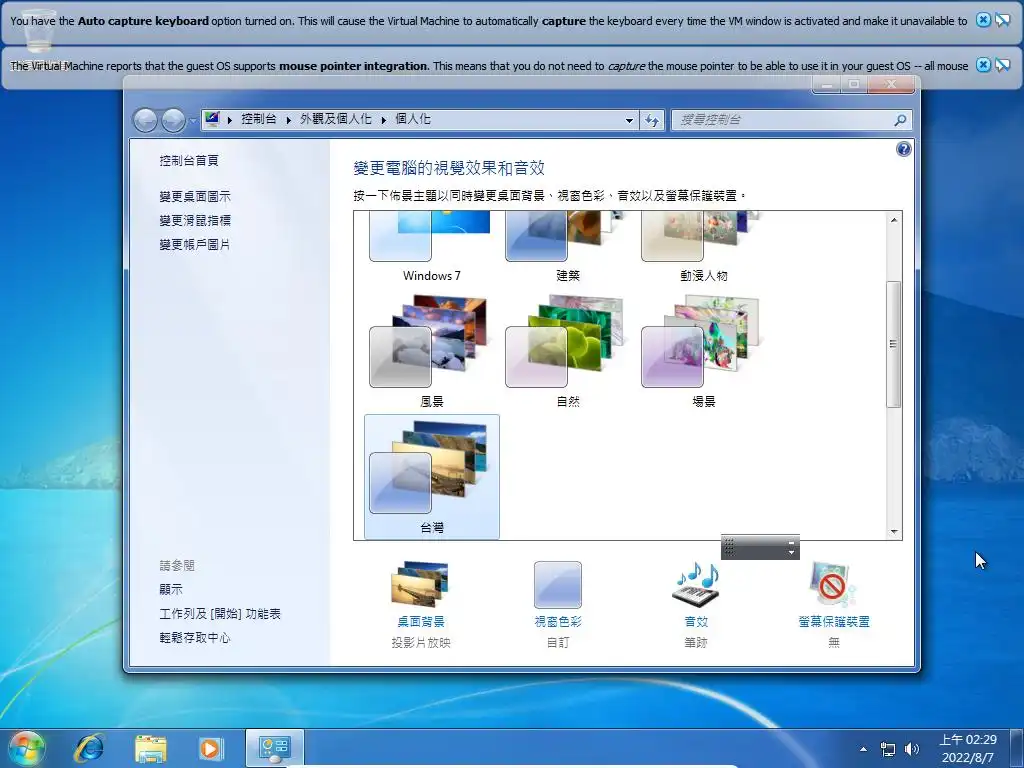Refresh the control panel page
The height and width of the screenshot is (768, 1024).
click(652, 120)
